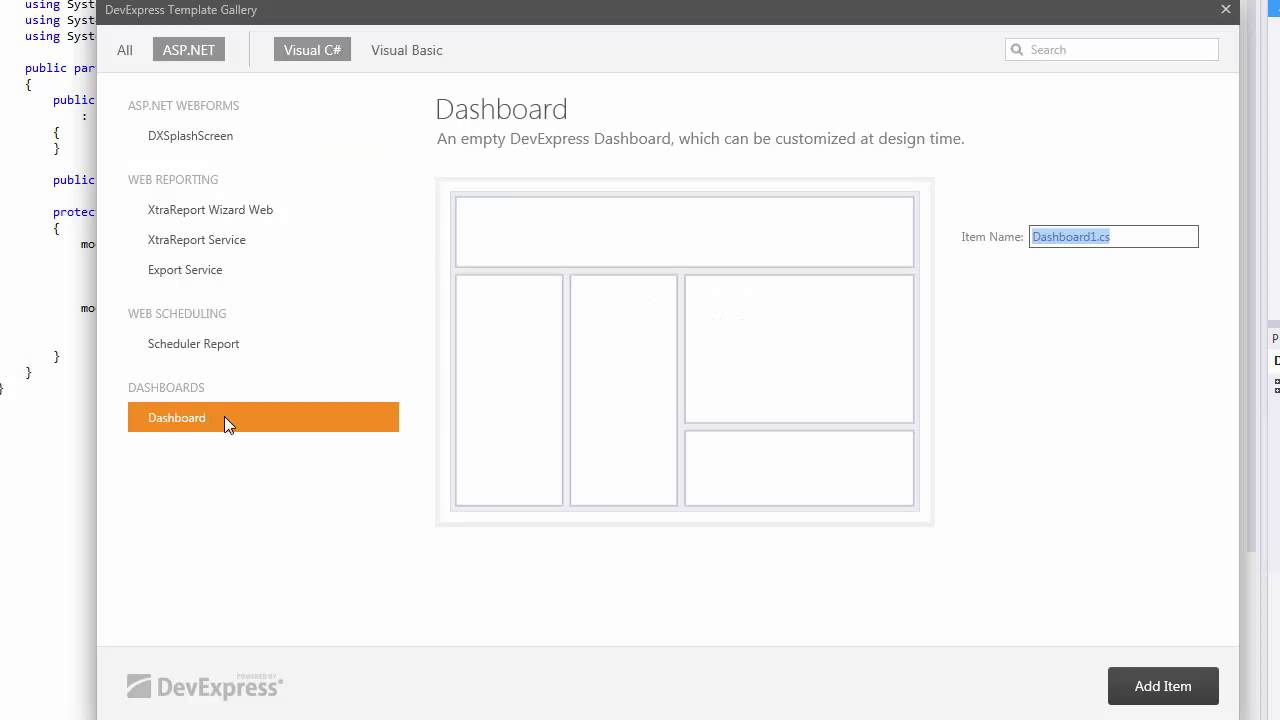This screenshot has width=1280, height=720.
Task: Choose the Visual C# language tab
Action: pos(312,50)
